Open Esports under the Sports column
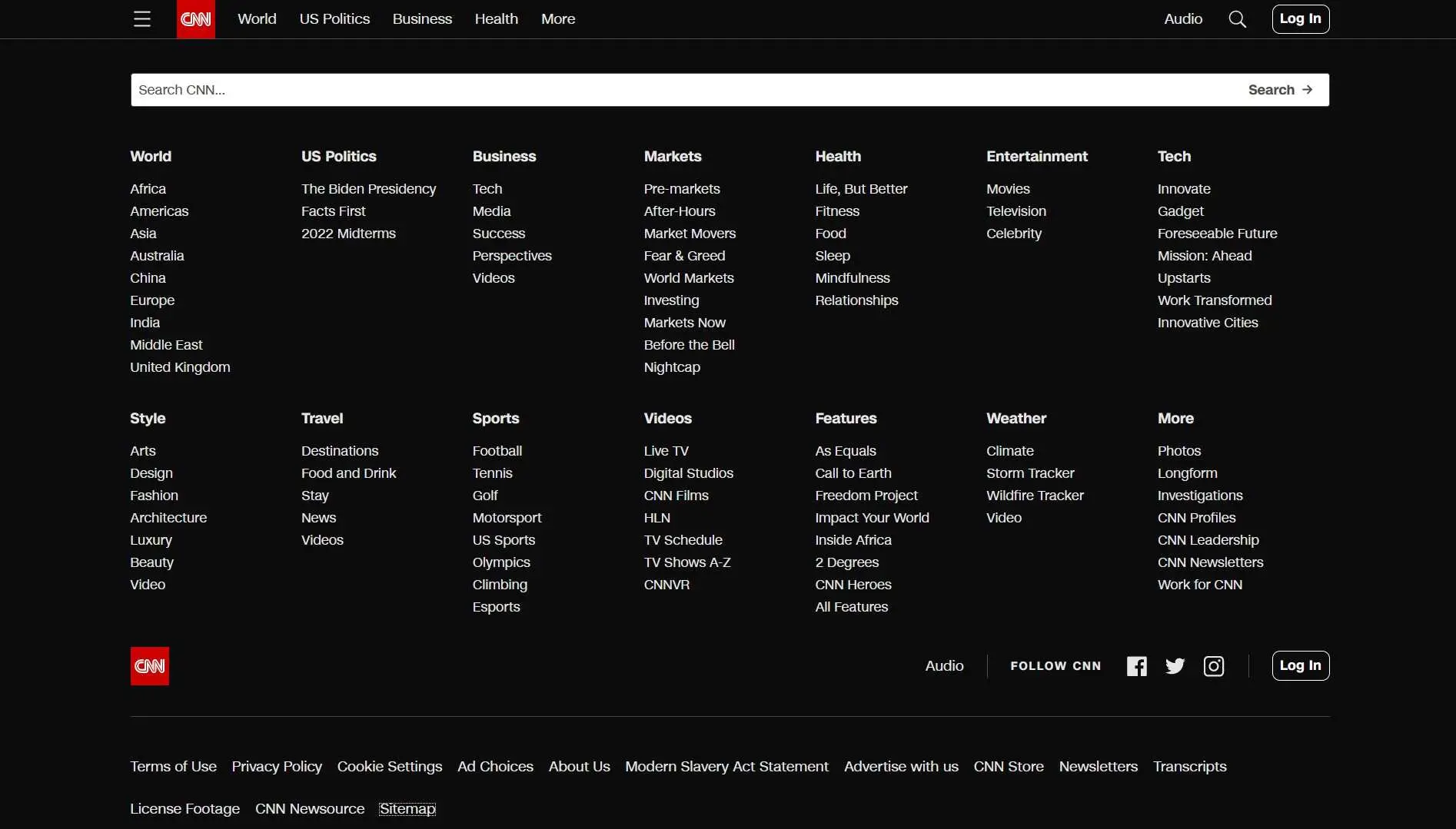This screenshot has width=1456, height=829. click(497, 606)
